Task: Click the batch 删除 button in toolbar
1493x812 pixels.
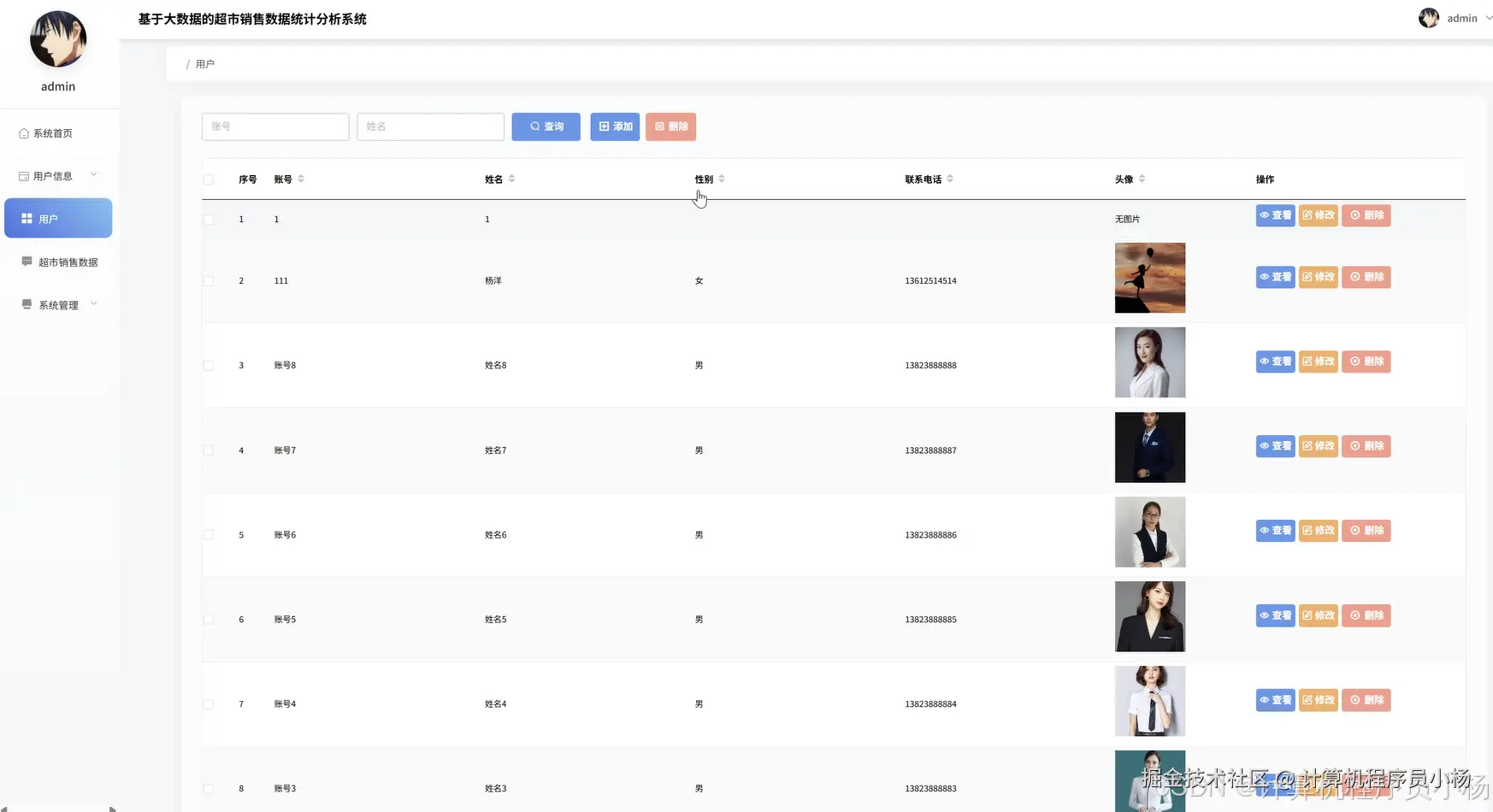Action: 671,127
